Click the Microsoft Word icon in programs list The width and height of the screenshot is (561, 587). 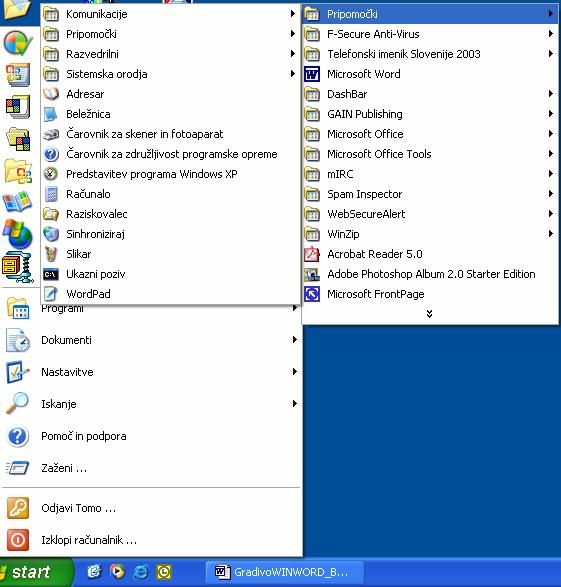pos(312,74)
